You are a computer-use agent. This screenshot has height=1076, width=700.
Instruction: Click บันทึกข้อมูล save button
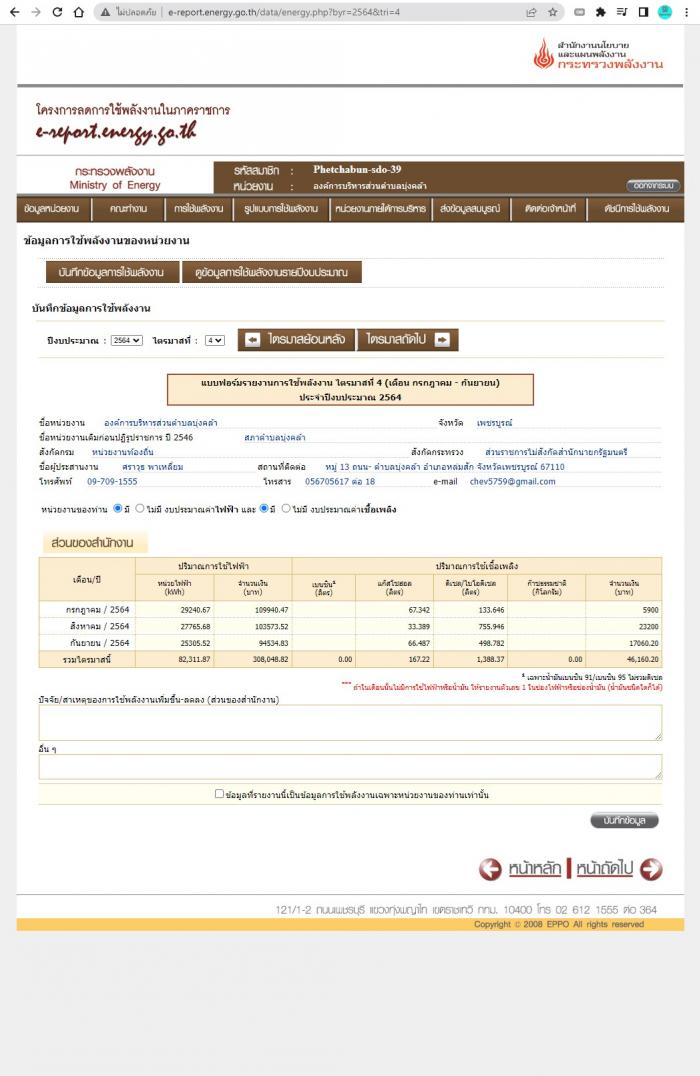624,821
